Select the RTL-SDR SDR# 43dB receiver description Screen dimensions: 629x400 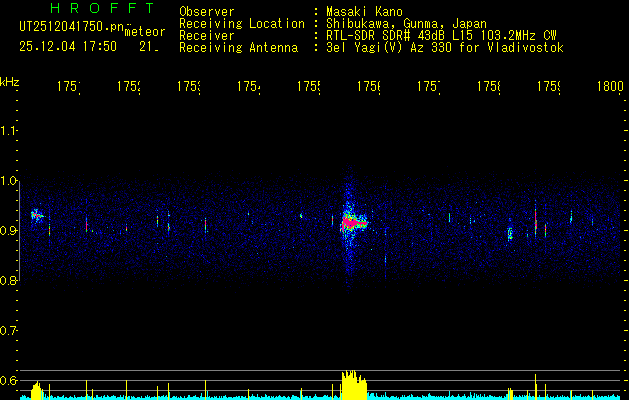point(441,36)
